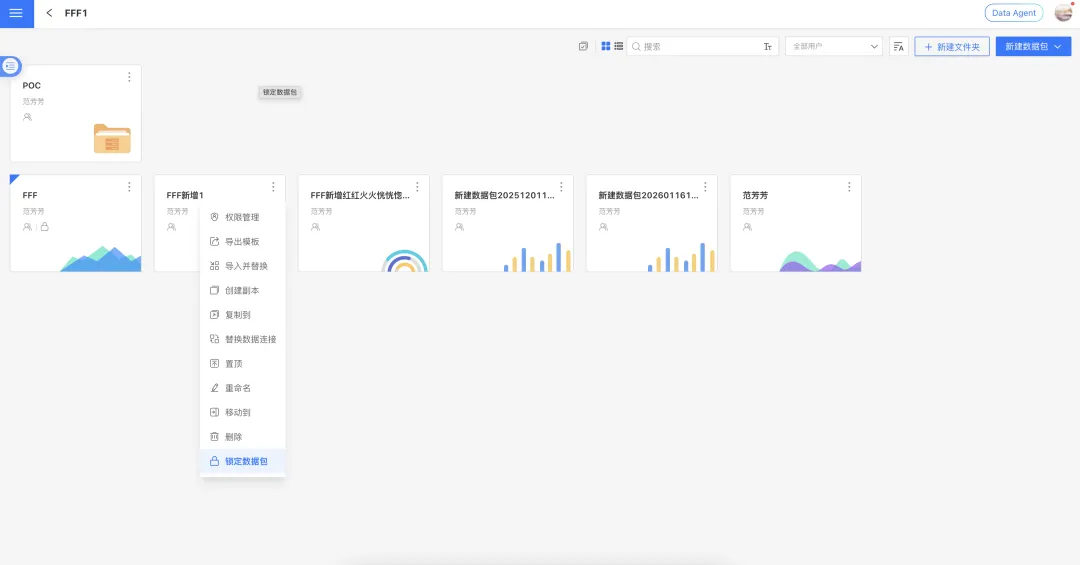
Task: Choose 权限管理 in the context menu
Action: click(242, 217)
